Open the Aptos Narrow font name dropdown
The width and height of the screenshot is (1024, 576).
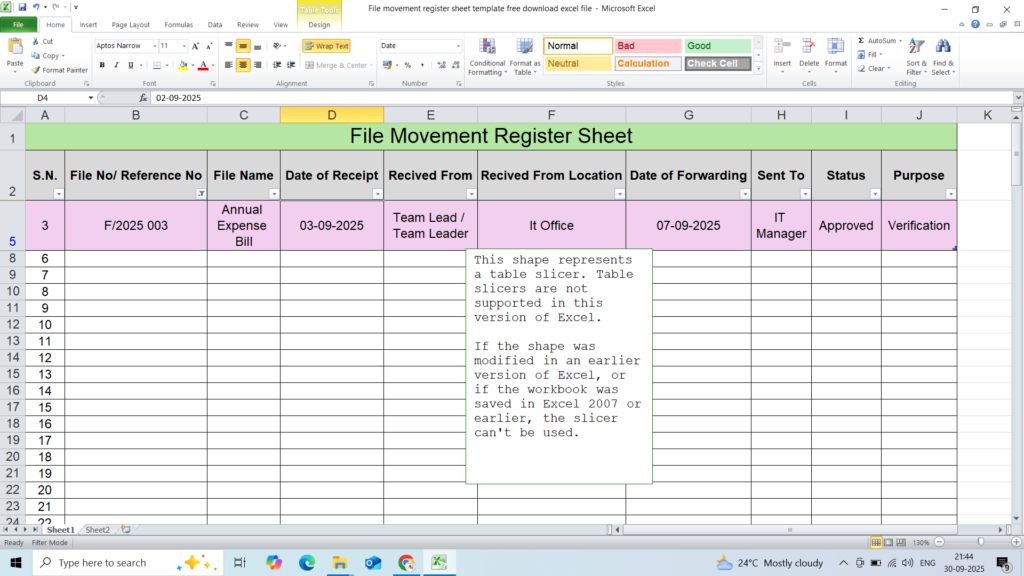click(154, 46)
